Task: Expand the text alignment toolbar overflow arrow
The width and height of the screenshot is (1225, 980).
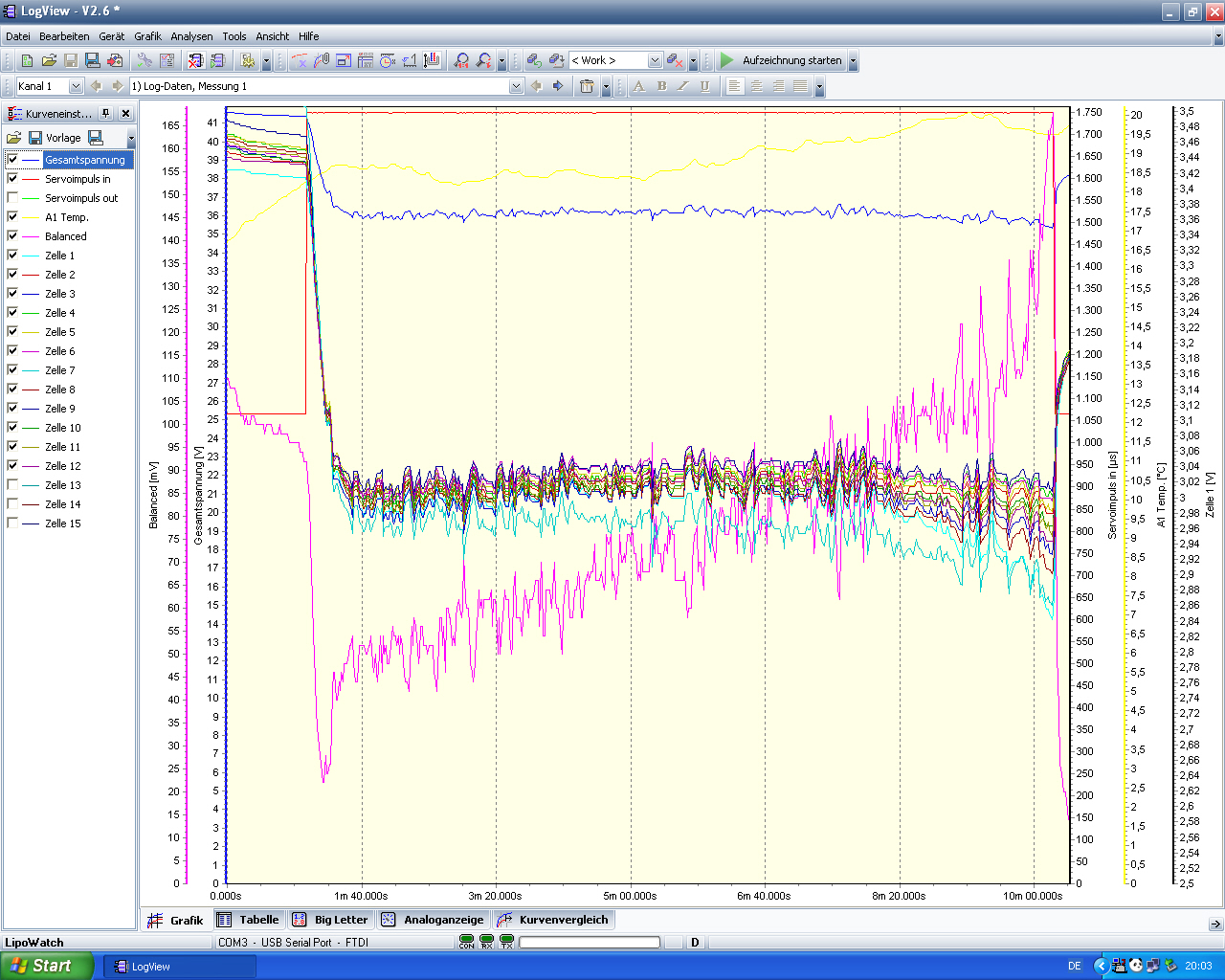Action: tap(819, 86)
